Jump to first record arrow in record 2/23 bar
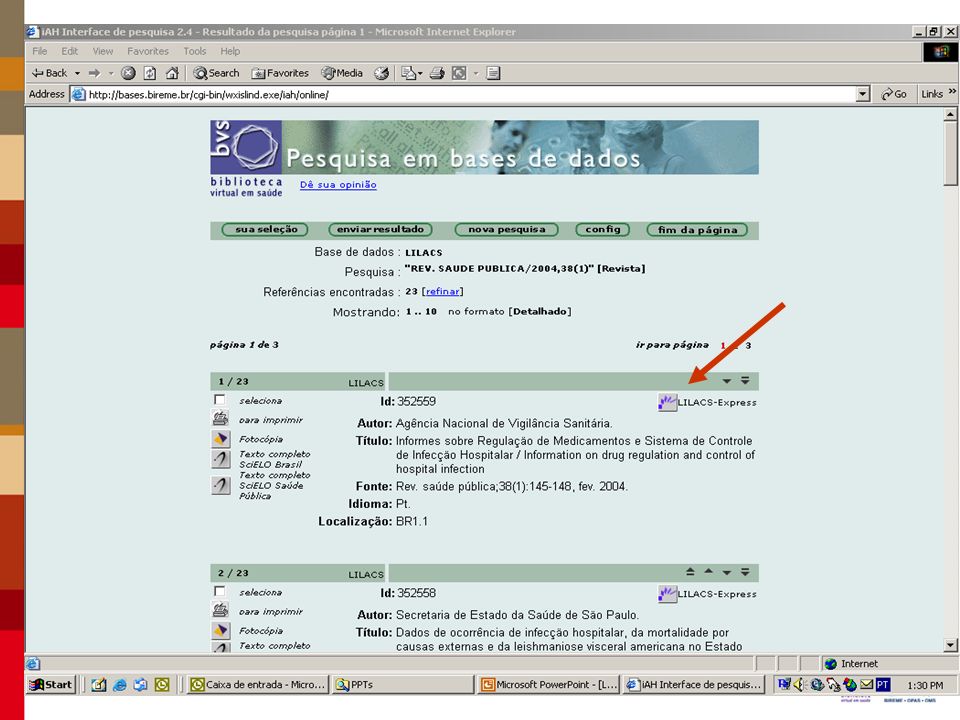The height and width of the screenshot is (720, 960). (690, 572)
